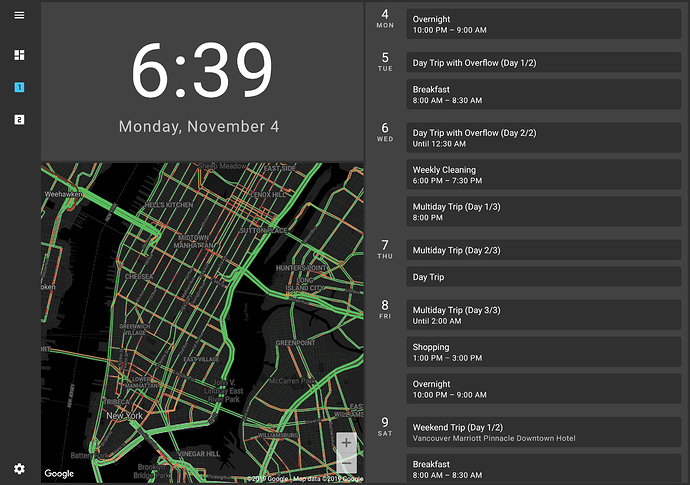Open Multiday Trip (Day 1/3) event
Image resolution: width=690 pixels, height=485 pixels.
tap(543, 212)
